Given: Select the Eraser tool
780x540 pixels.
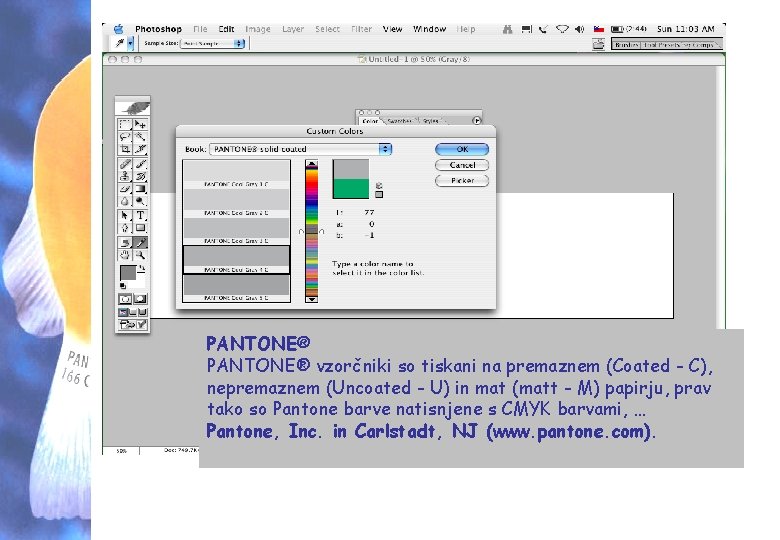Looking at the screenshot, I should [x=125, y=189].
